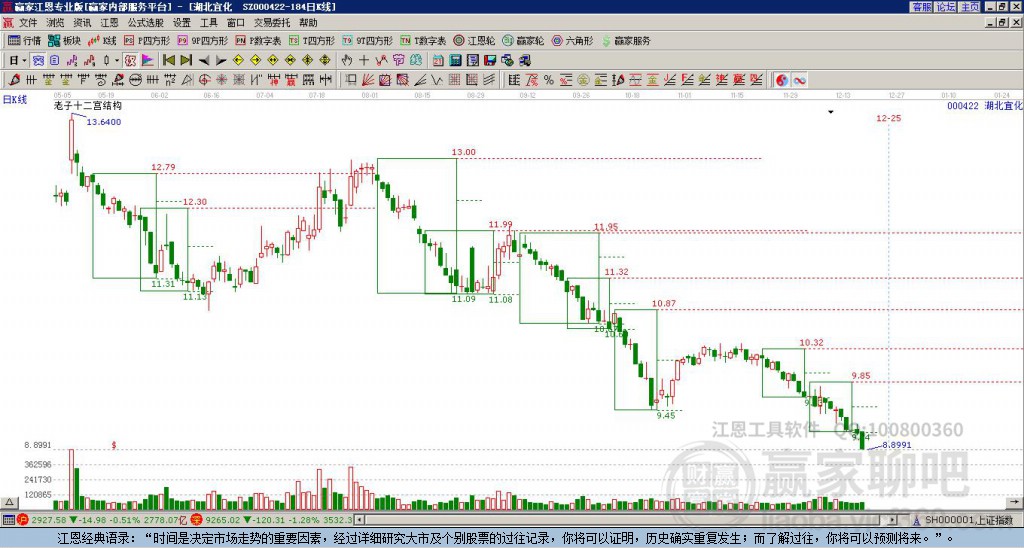
Task: Select the percent retracement tool icon
Action: coord(549,80)
